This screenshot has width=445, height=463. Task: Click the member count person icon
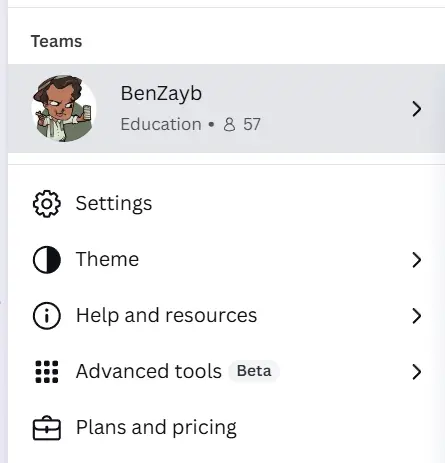(x=229, y=125)
